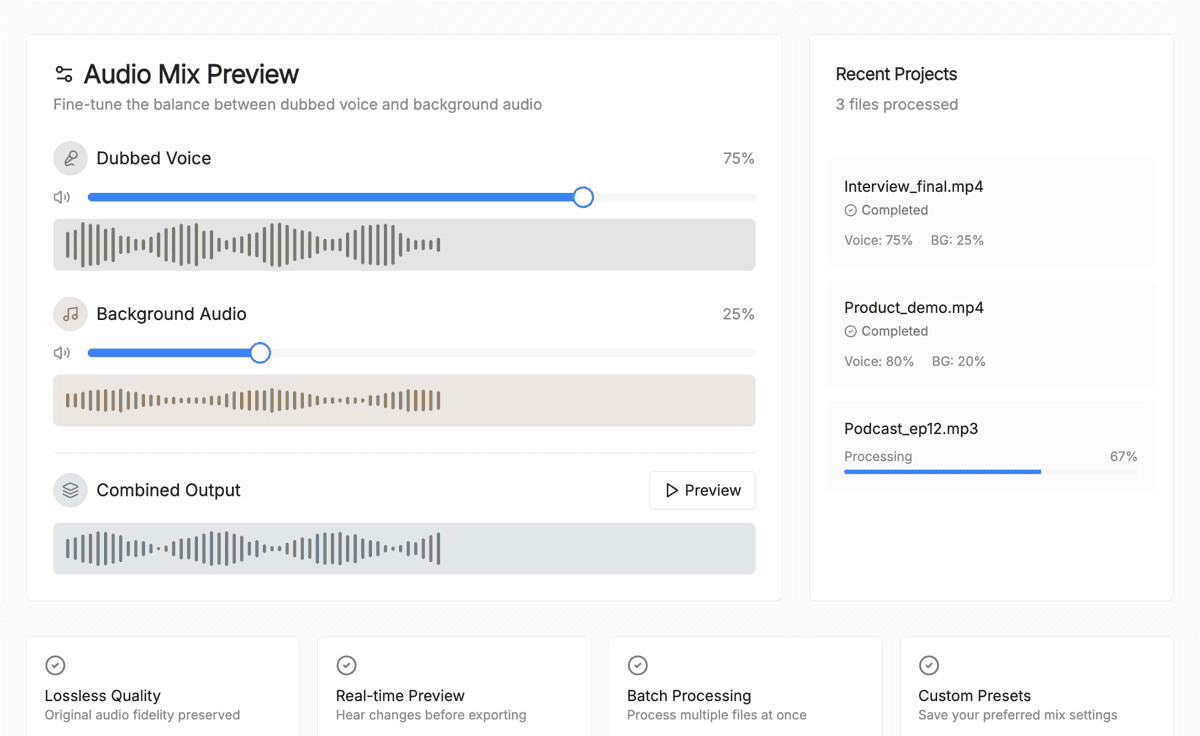Screen dimensions: 1200x736
Task: Click the Audio Mix Preview sliders icon
Action: pos(63,73)
